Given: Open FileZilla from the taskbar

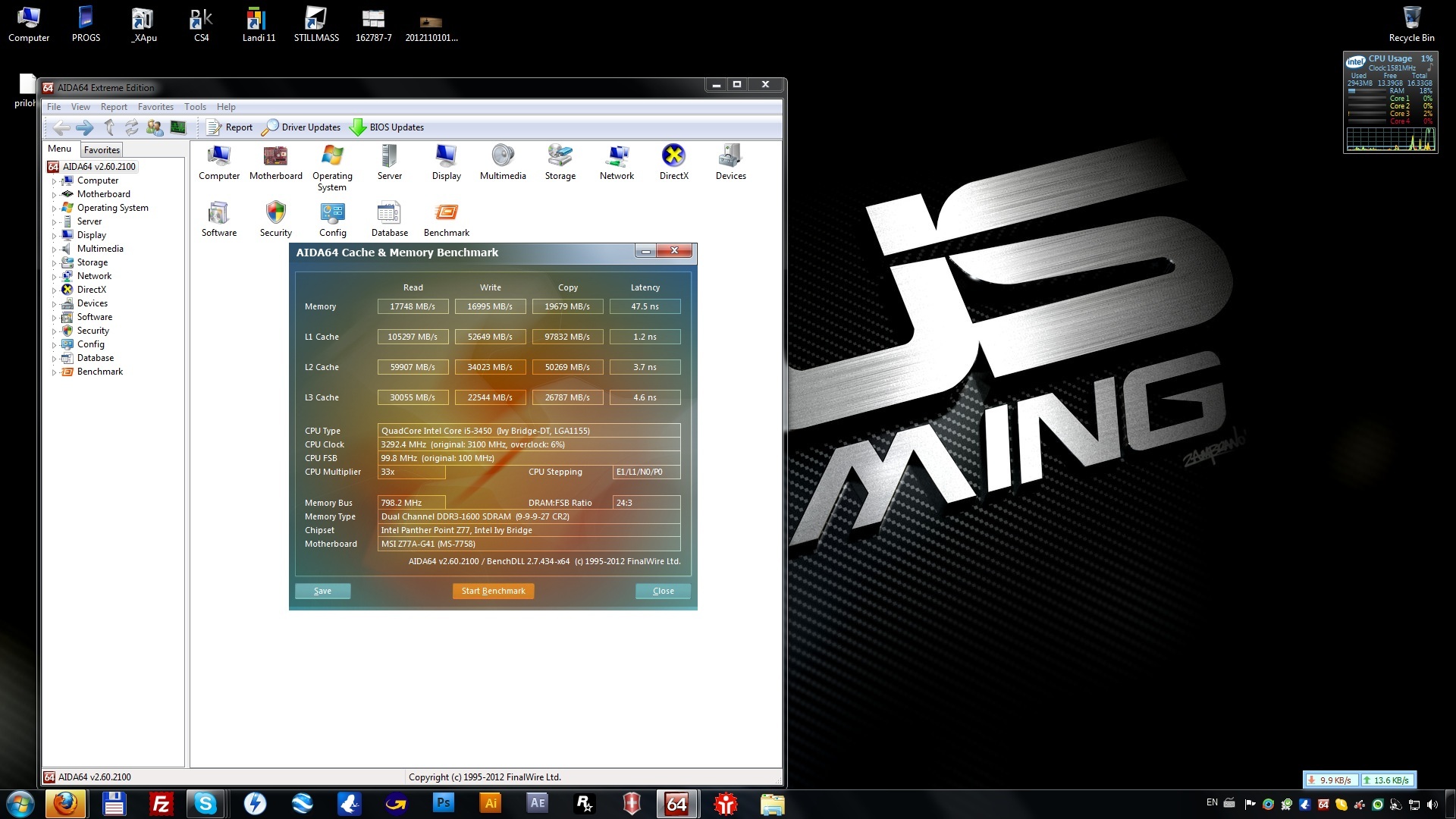Looking at the screenshot, I should click(161, 804).
